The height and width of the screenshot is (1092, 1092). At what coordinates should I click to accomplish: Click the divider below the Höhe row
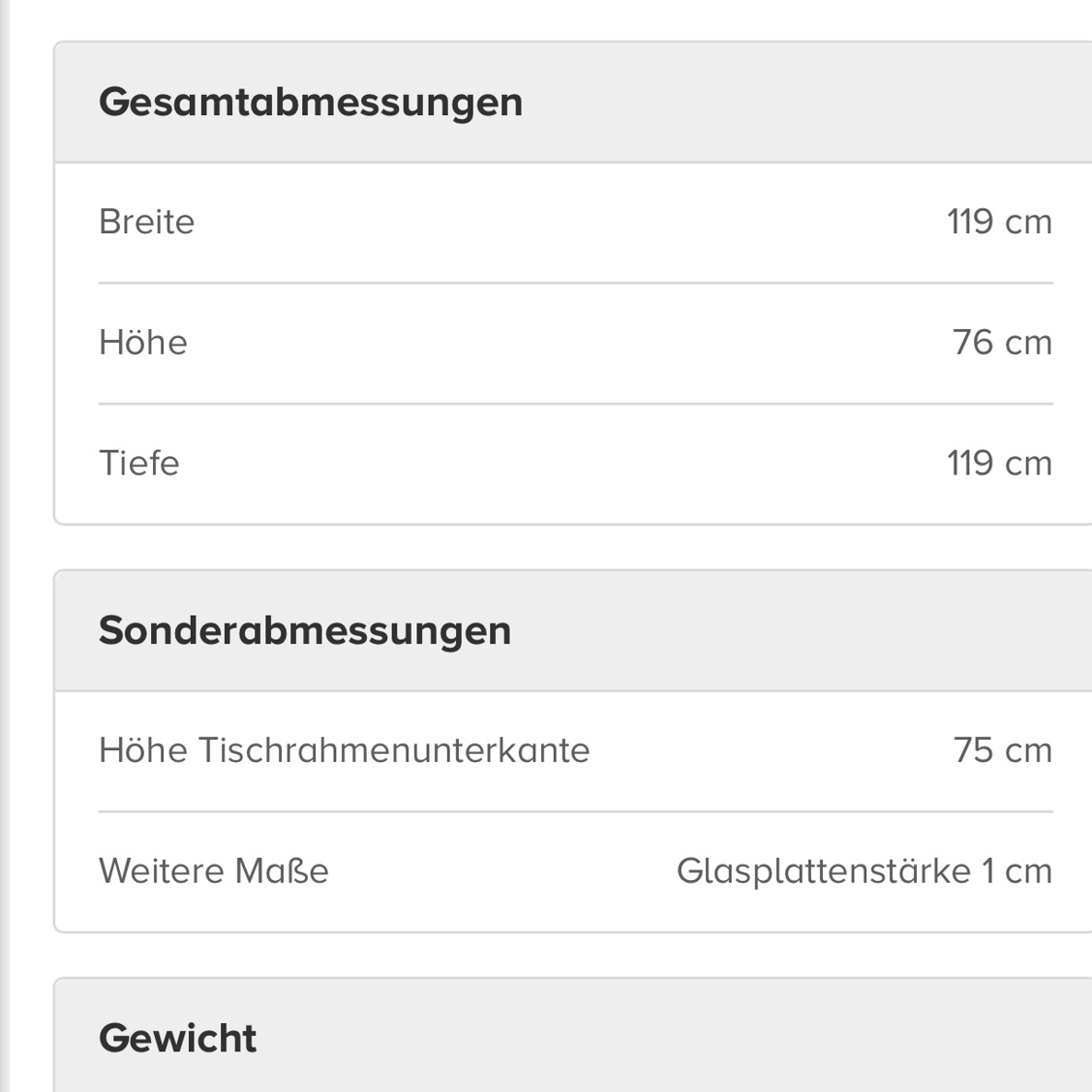click(576, 404)
